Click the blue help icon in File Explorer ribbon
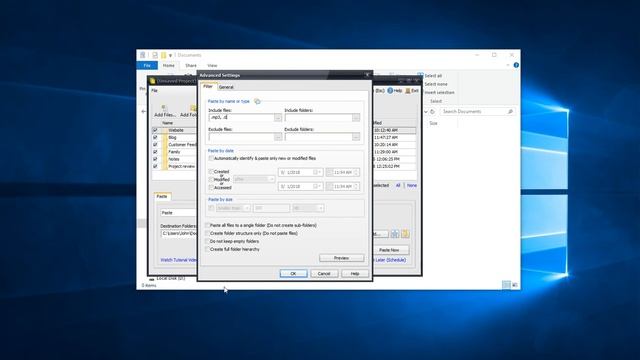The width and height of the screenshot is (640, 360). [516, 65]
